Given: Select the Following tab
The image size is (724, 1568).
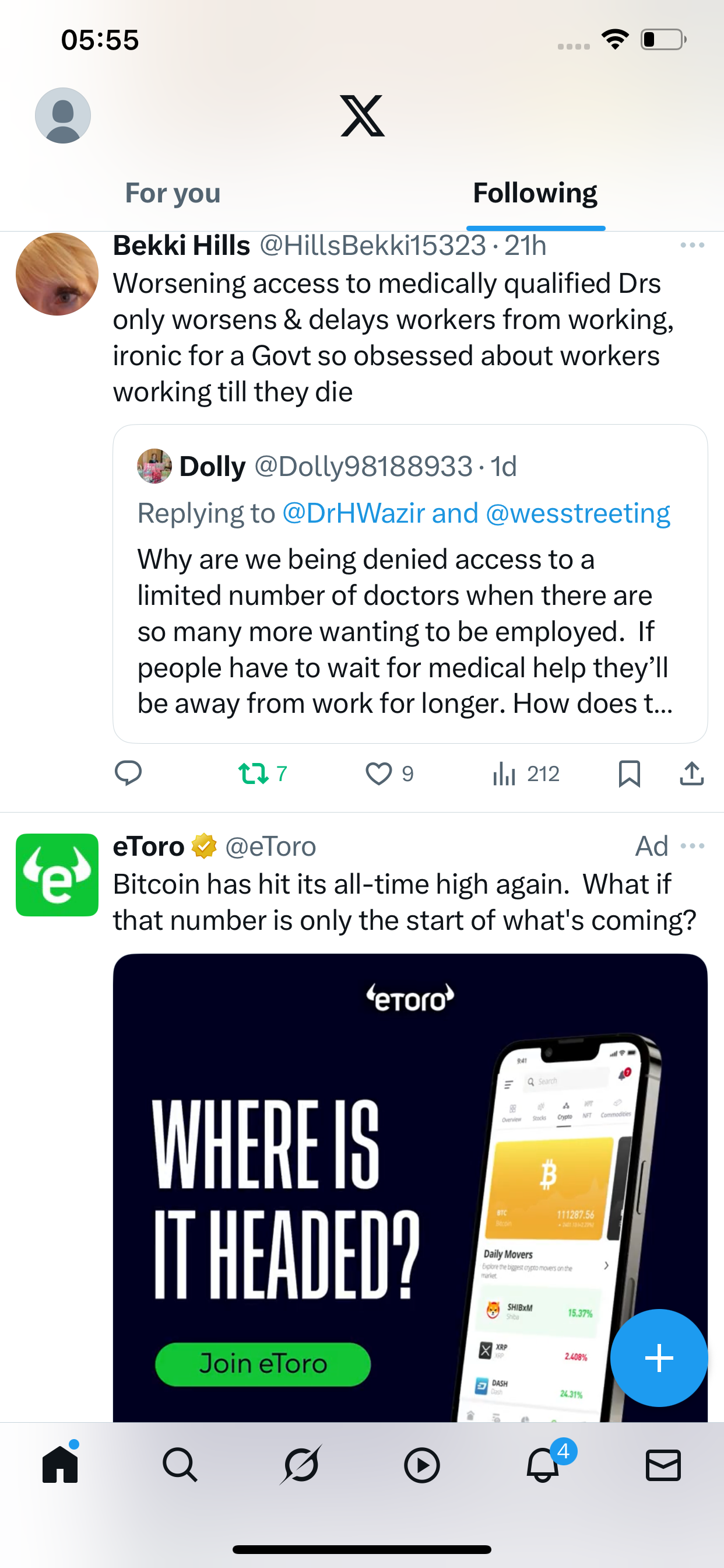Looking at the screenshot, I should 535,193.
